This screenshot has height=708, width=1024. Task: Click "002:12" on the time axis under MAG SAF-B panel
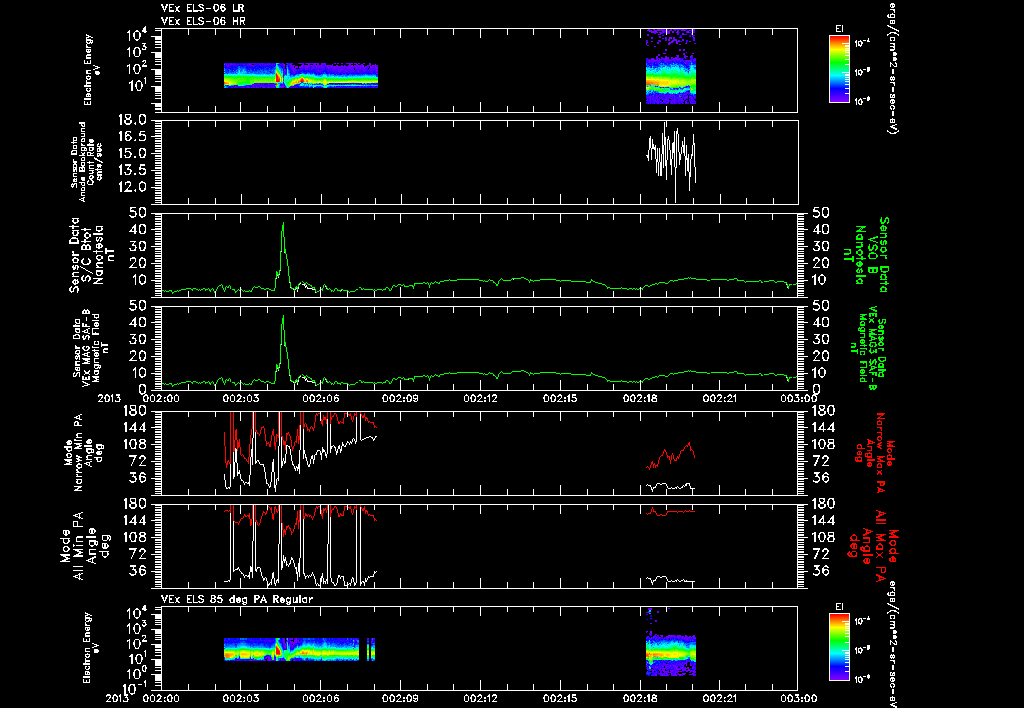[481, 398]
